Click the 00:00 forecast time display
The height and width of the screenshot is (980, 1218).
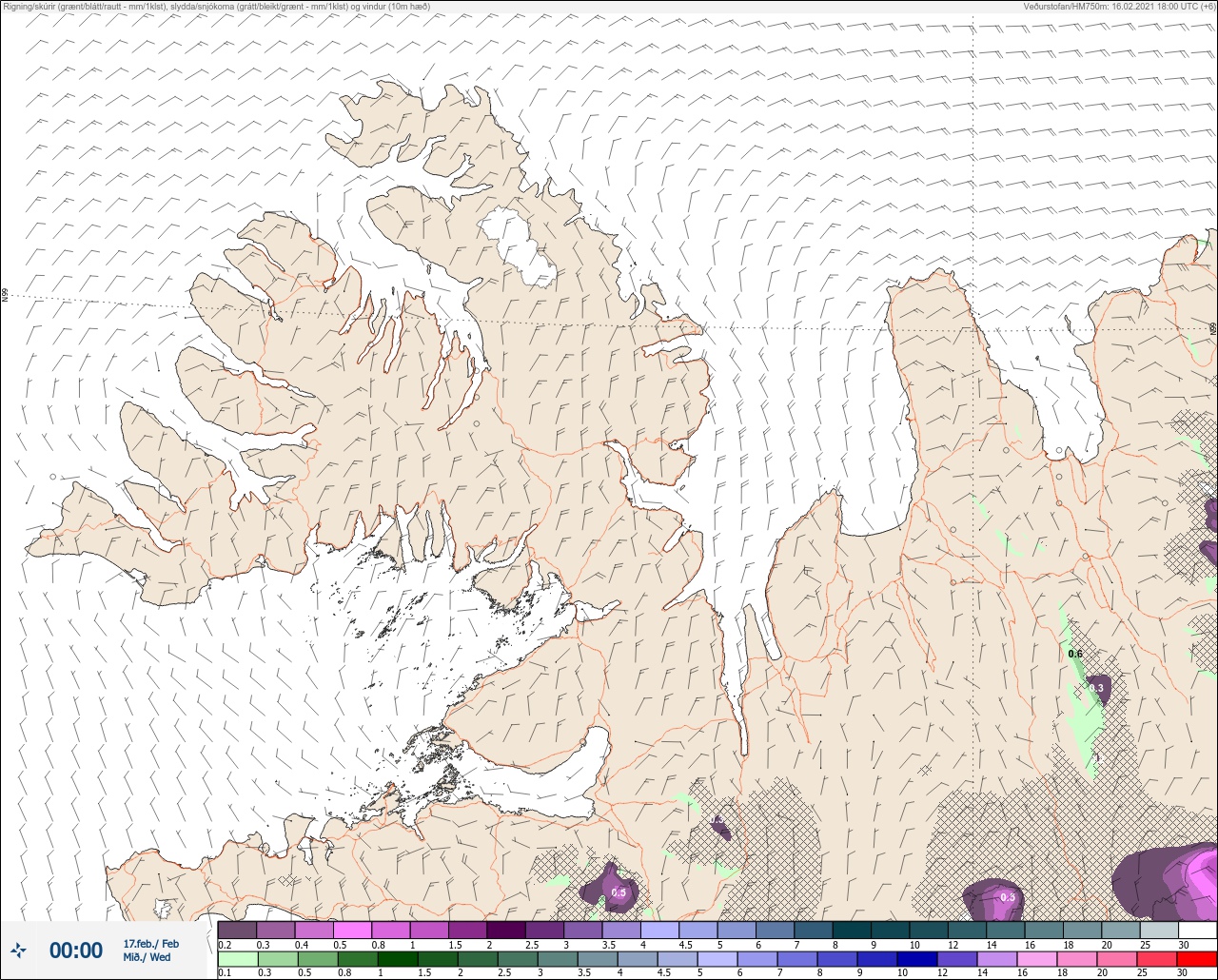[x=76, y=951]
